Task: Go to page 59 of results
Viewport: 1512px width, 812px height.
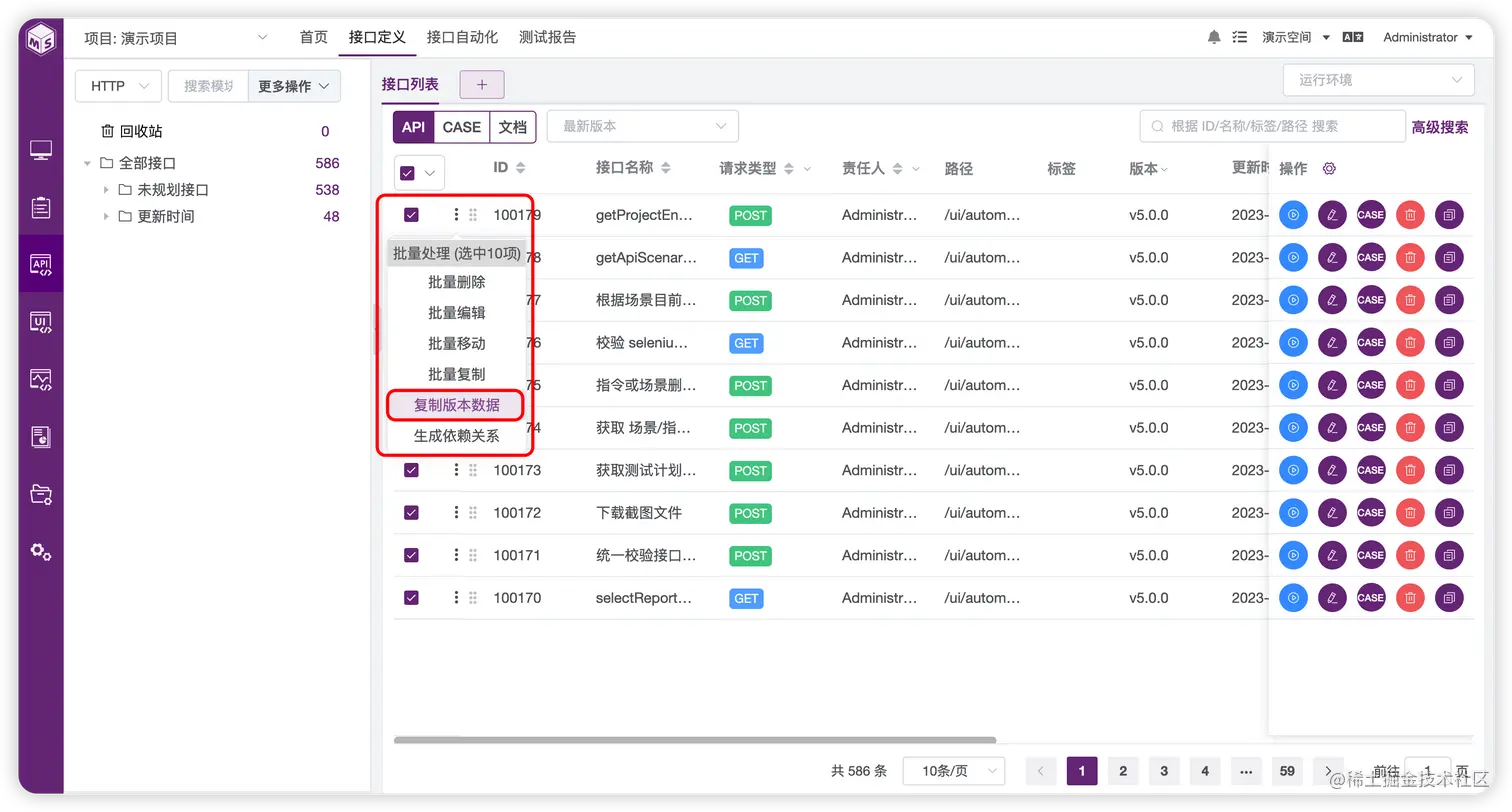Action: pos(1287,771)
